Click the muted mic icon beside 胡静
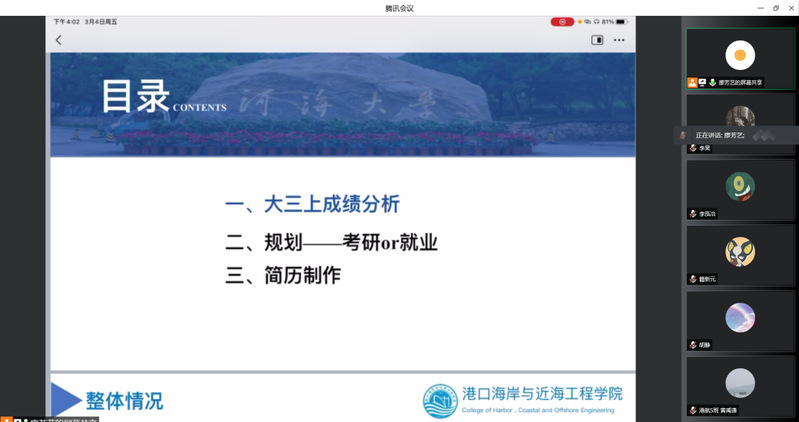Image resolution: width=799 pixels, height=422 pixels. tap(692, 345)
